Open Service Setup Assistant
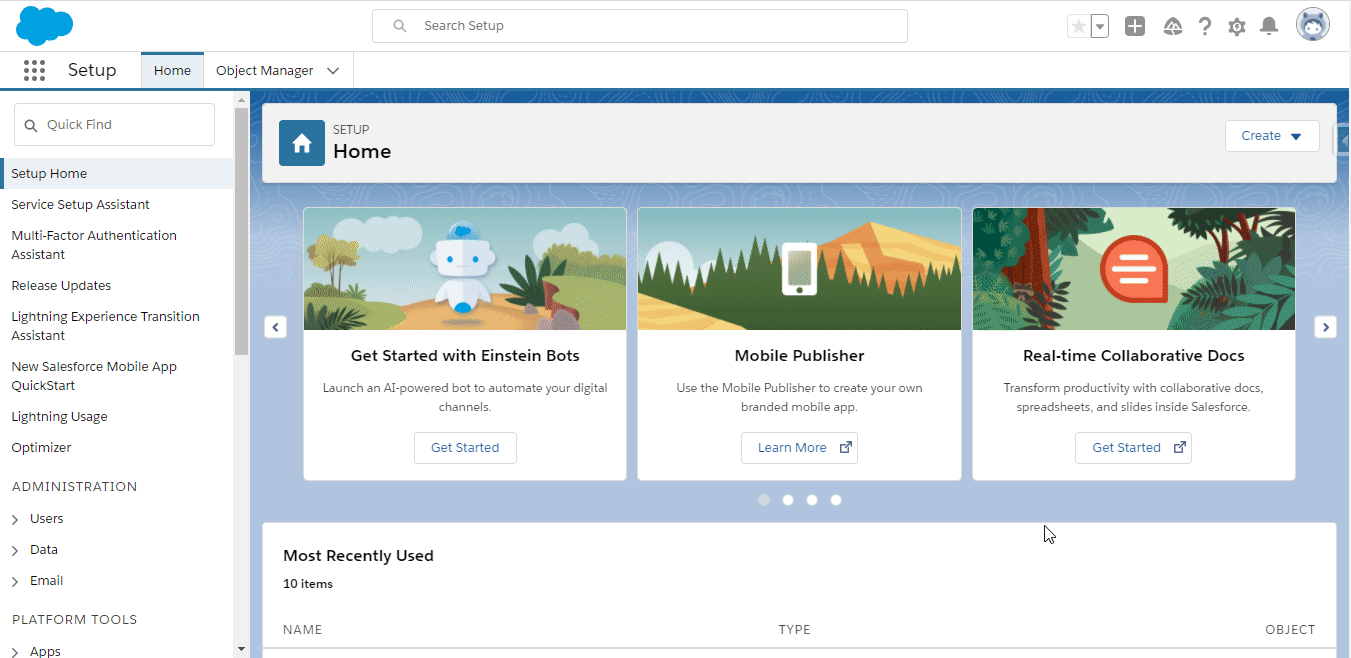Image resolution: width=1351 pixels, height=658 pixels. click(x=80, y=204)
